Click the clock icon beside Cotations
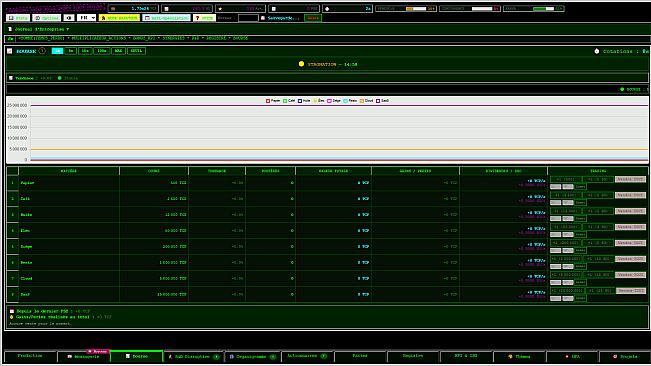This screenshot has width=651, height=366. pos(597,51)
